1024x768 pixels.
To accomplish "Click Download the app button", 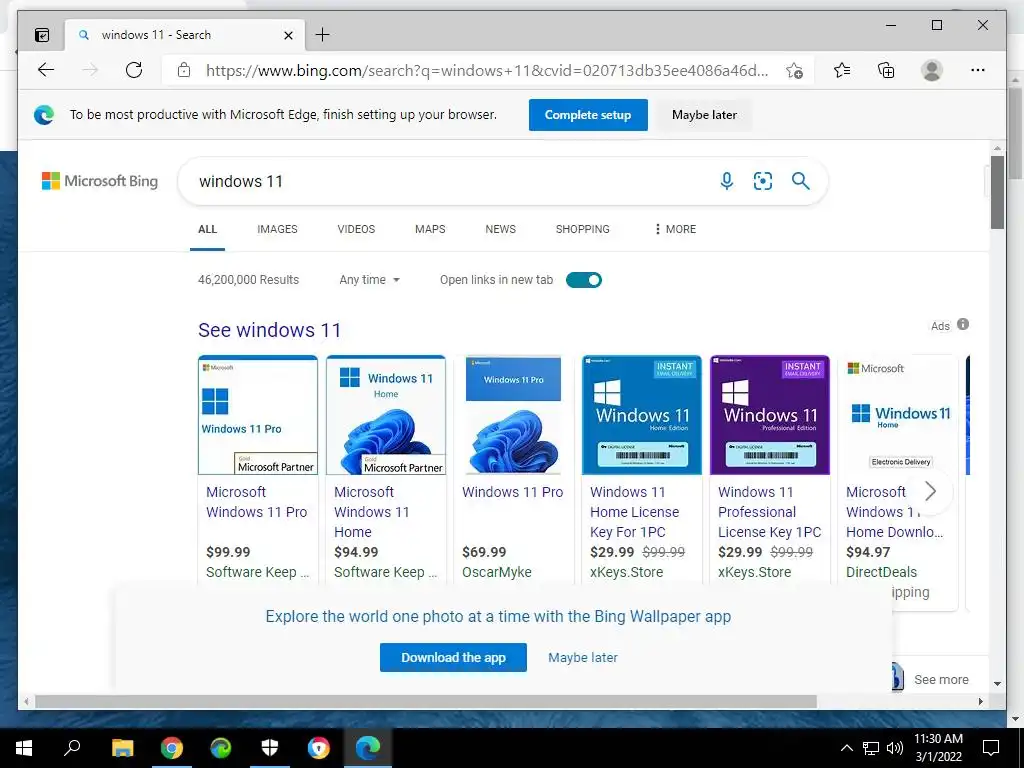I will click(453, 658).
